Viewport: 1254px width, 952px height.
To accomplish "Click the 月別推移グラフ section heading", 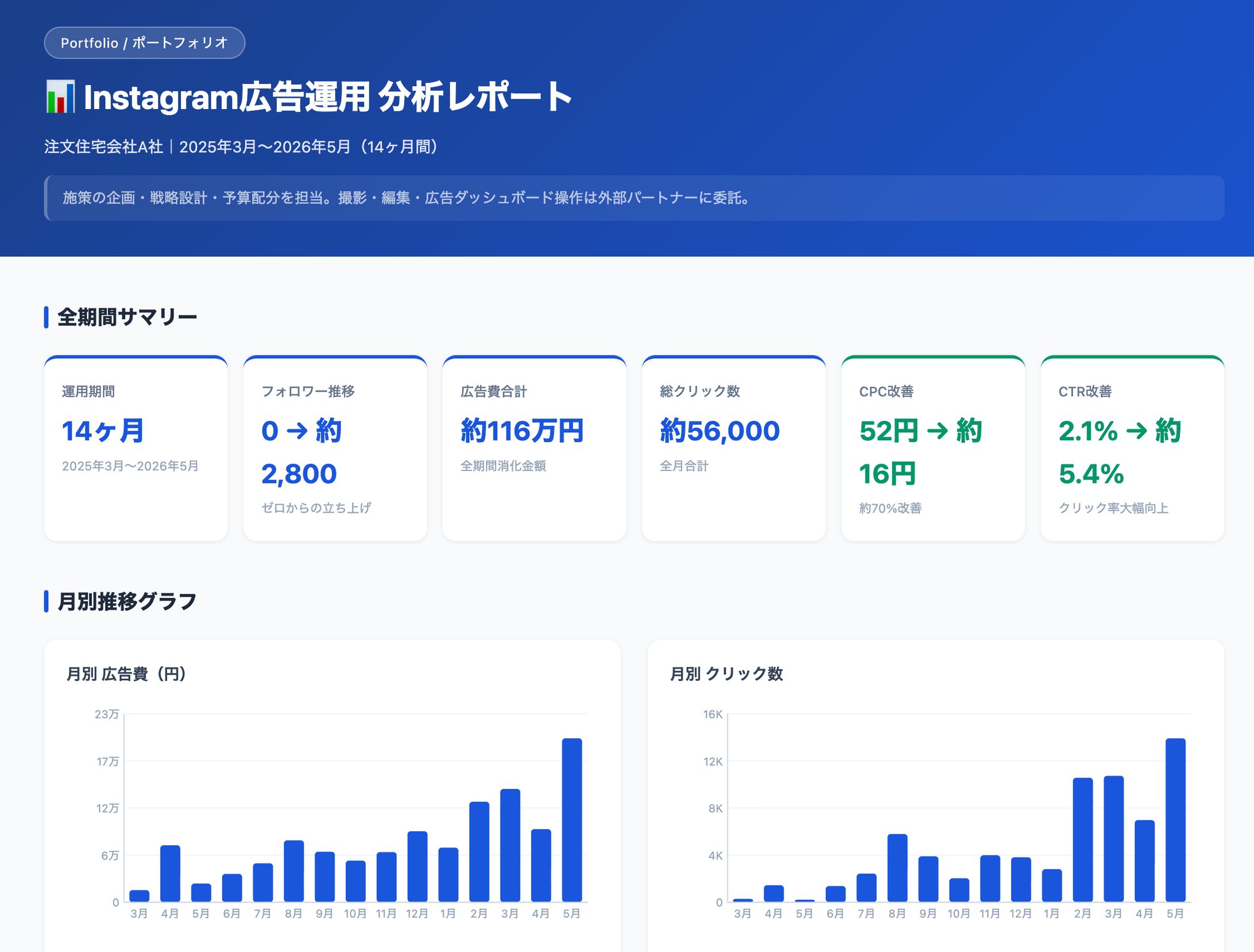I will click(127, 601).
